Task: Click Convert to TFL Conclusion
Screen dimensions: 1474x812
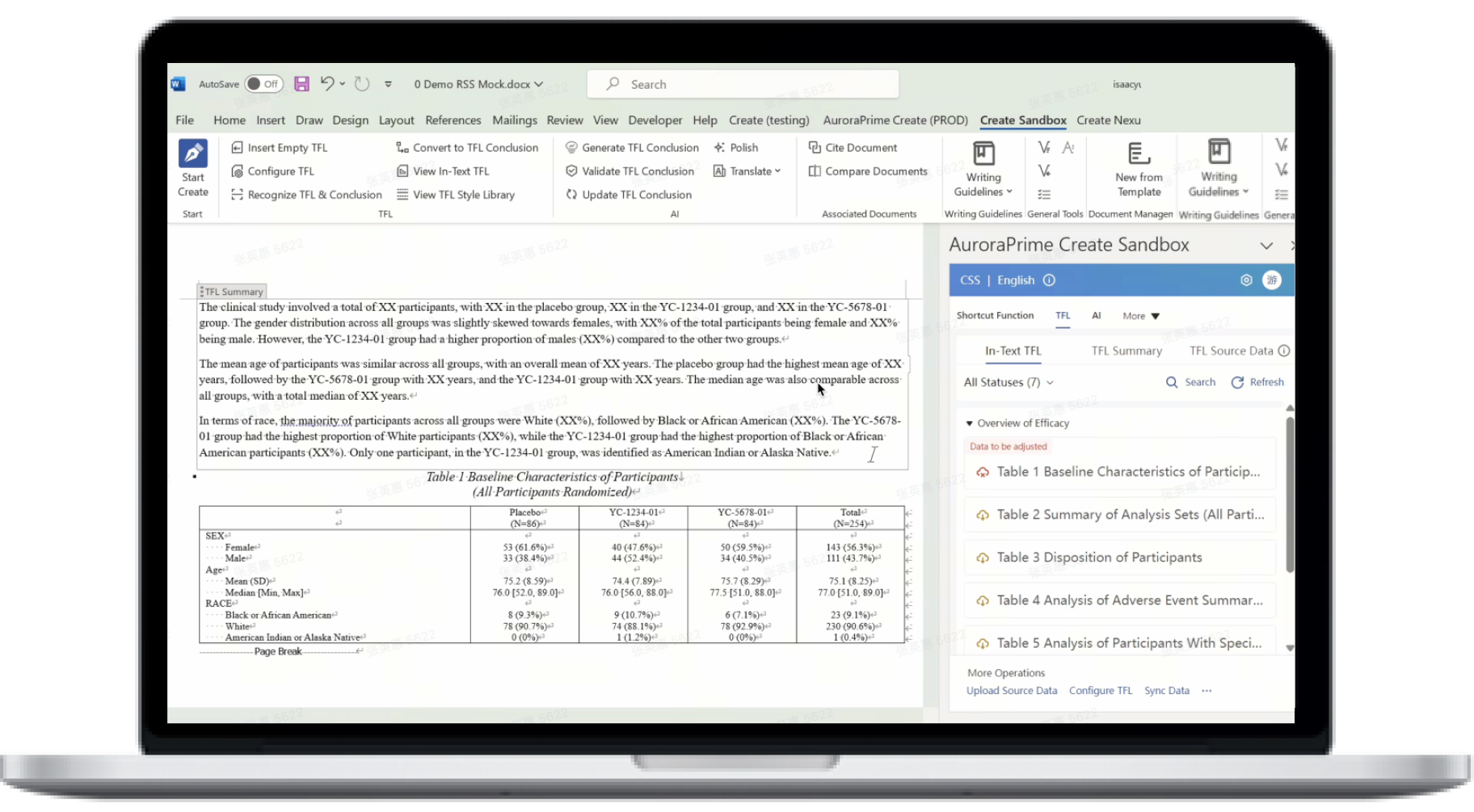Action: pos(466,148)
